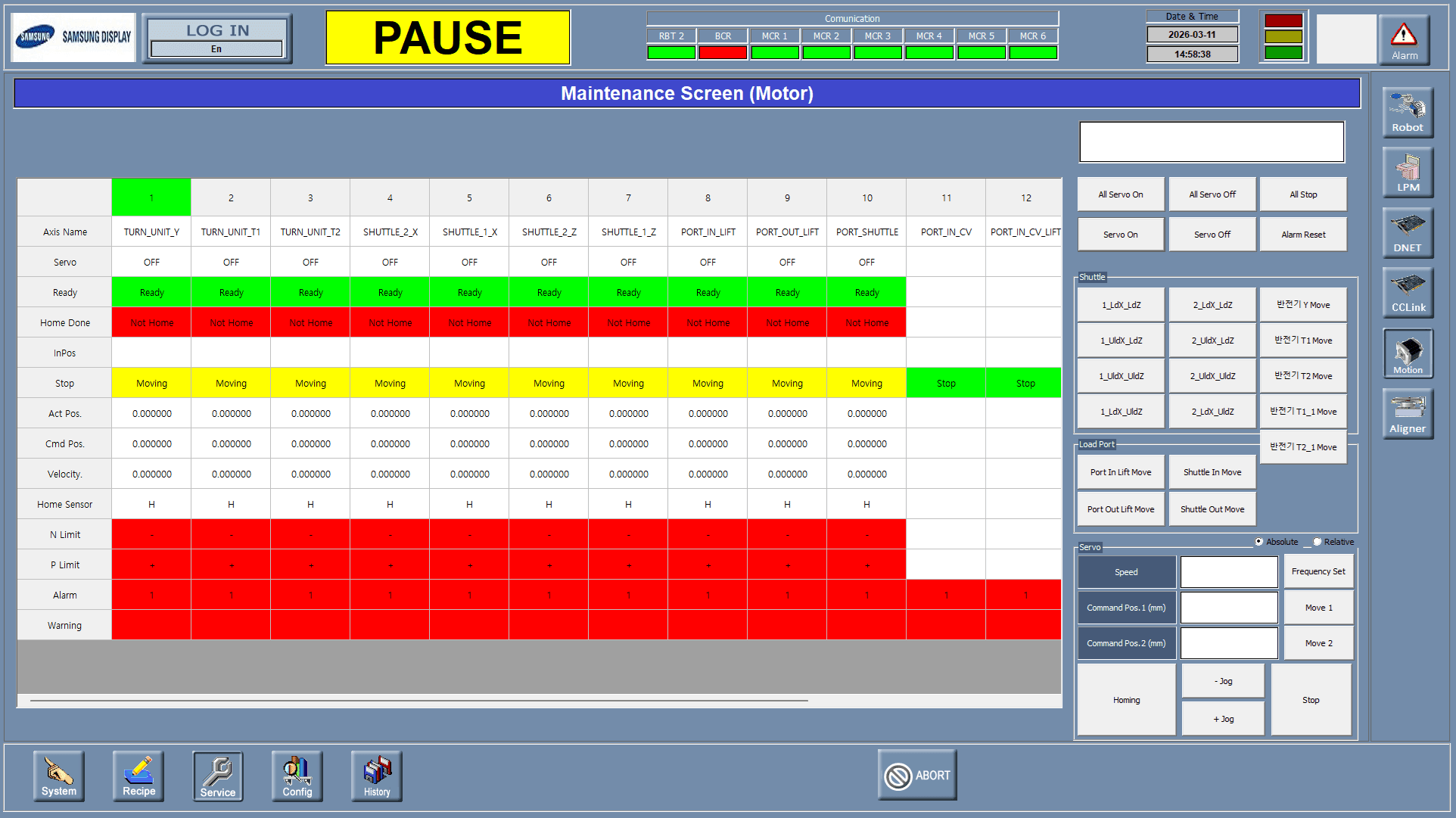The image size is (1456, 818).
Task: Open the CCLink sidebar page
Action: point(1407,292)
